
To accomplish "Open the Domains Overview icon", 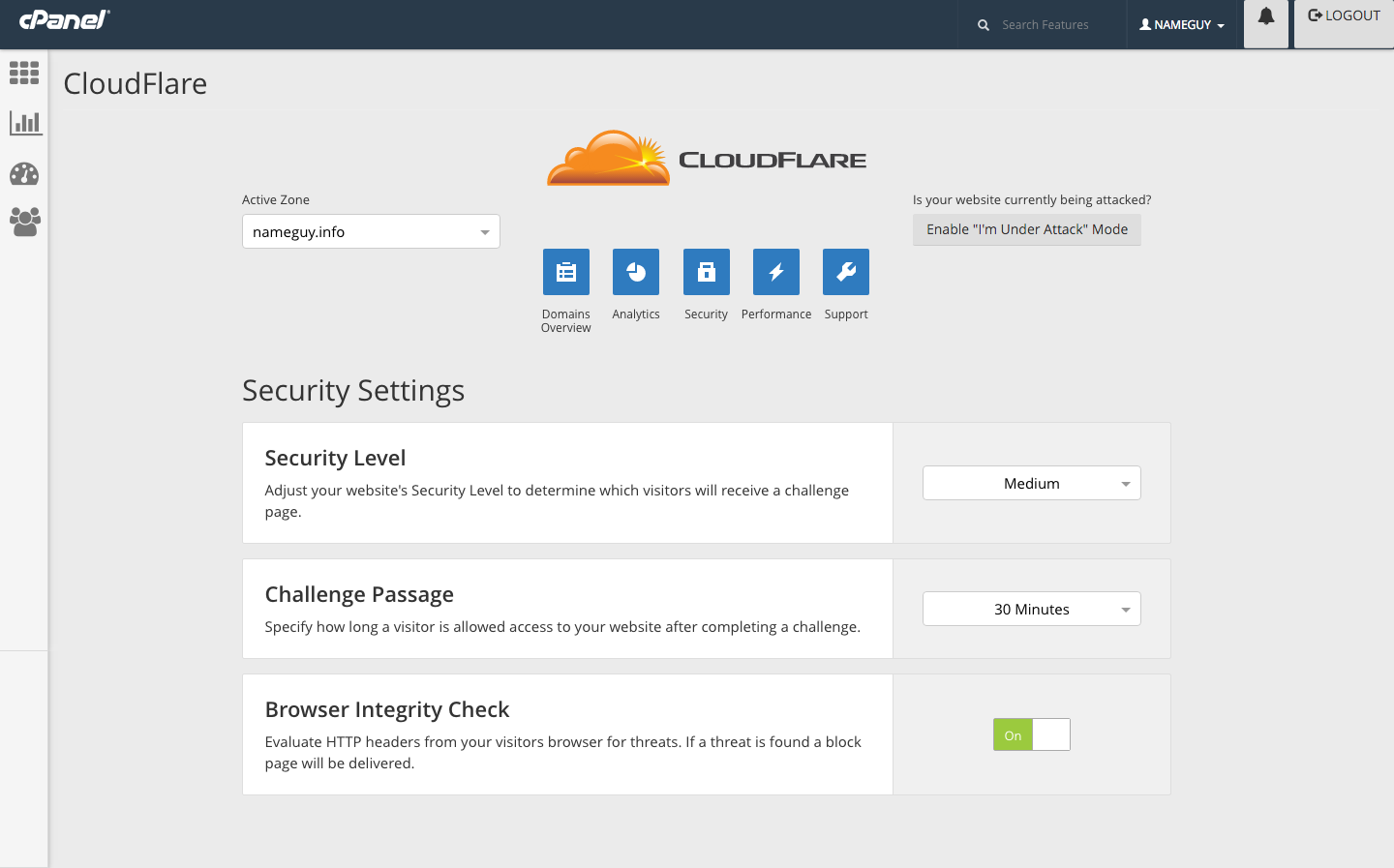I will pyautogui.click(x=565, y=272).
